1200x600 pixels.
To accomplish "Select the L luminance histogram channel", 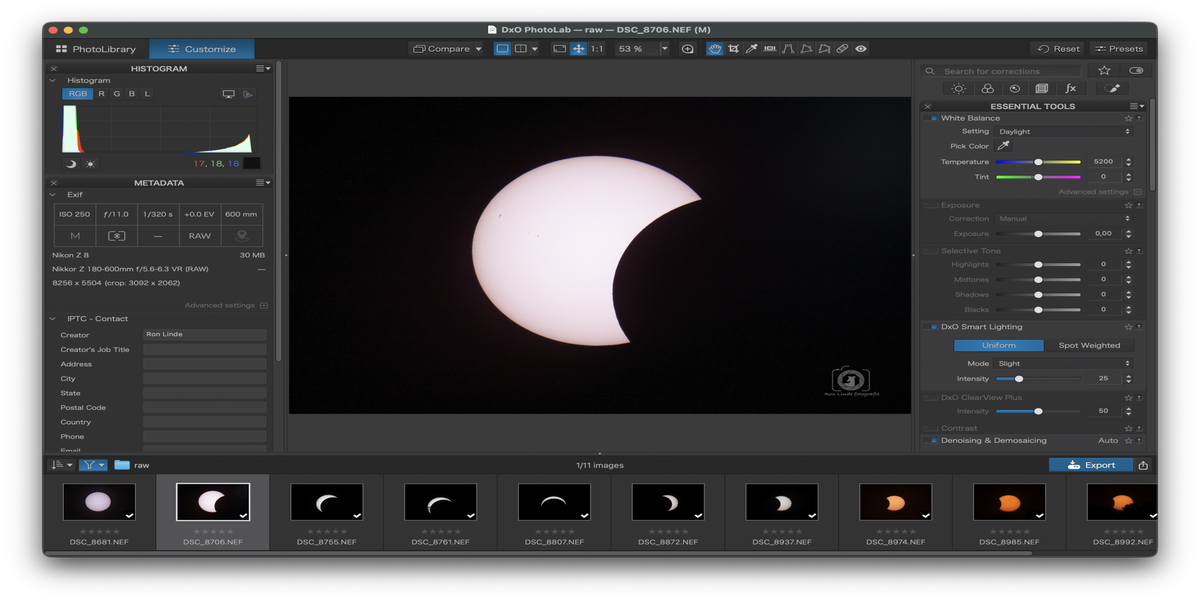I will click(x=146, y=94).
